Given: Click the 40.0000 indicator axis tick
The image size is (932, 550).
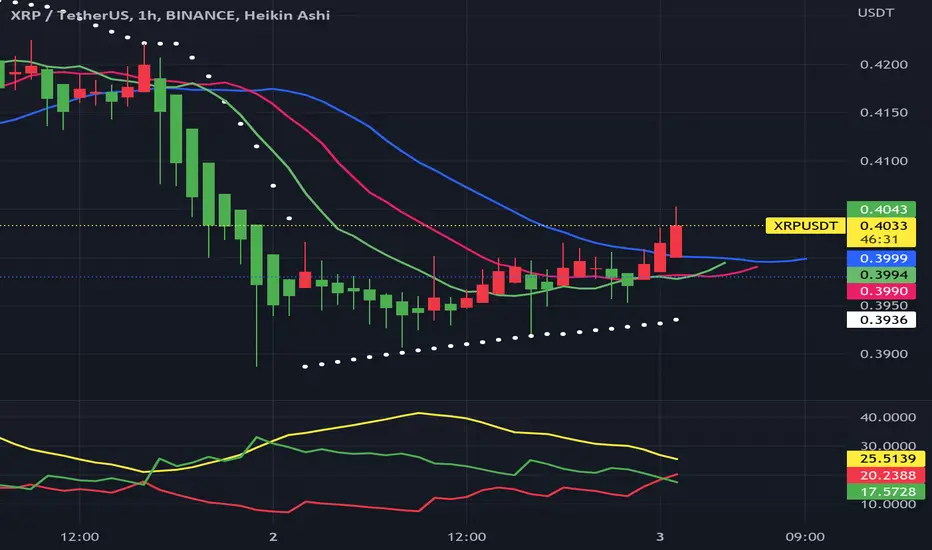Looking at the screenshot, I should click(887, 417).
